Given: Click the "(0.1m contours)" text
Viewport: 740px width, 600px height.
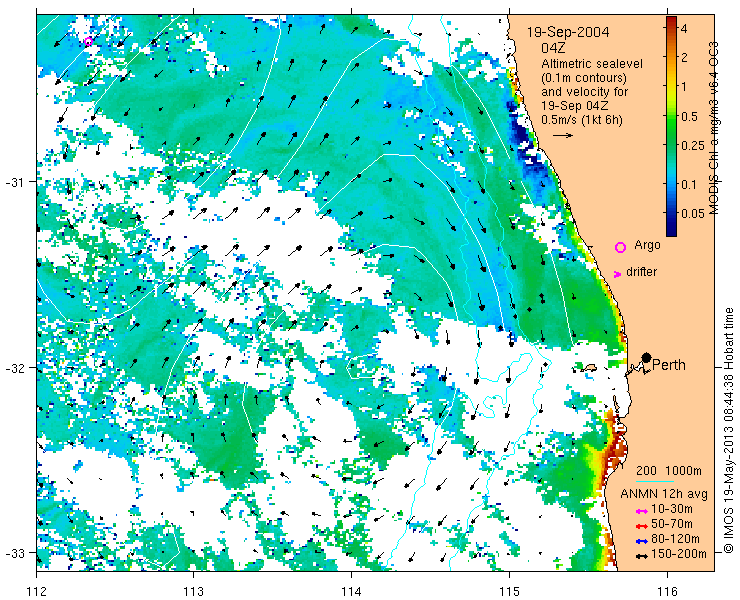Looking at the screenshot, I should tap(584, 77).
